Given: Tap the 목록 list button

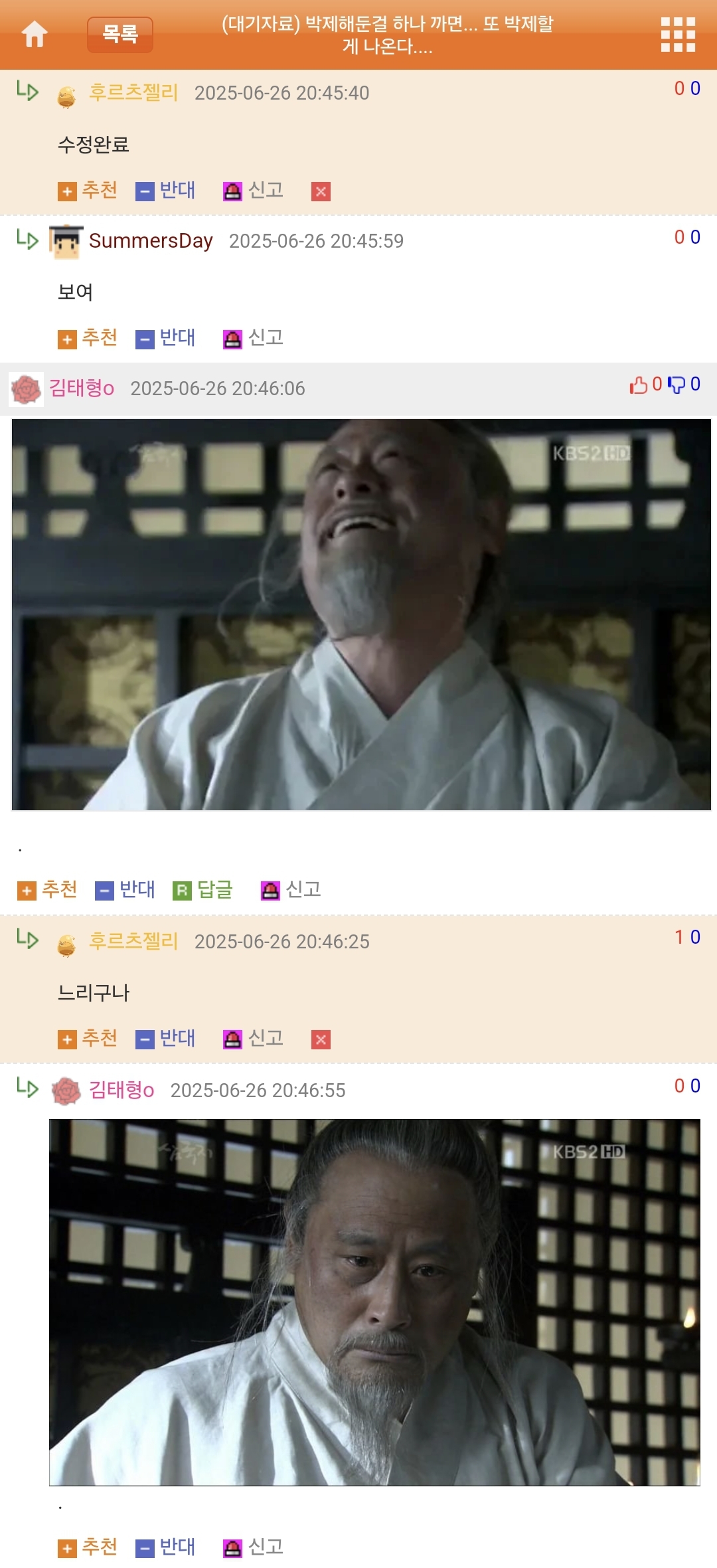Looking at the screenshot, I should pyautogui.click(x=120, y=35).
